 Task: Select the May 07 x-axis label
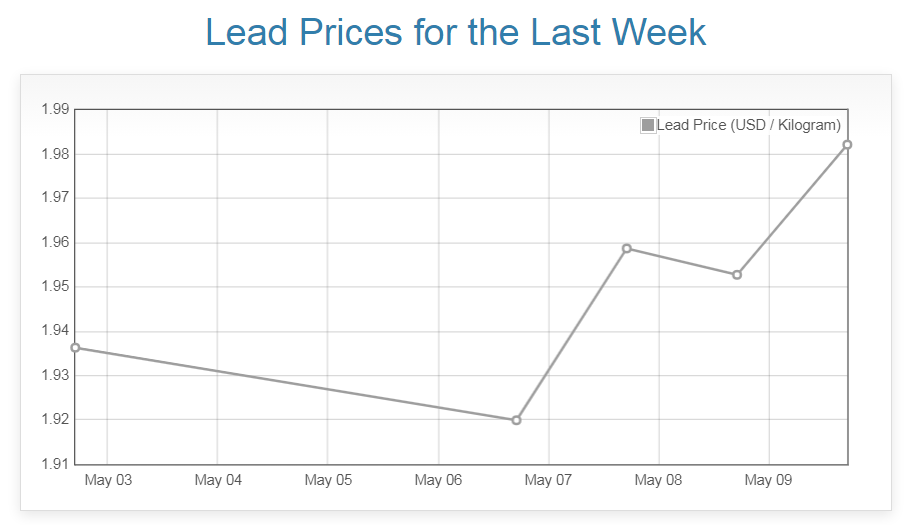coord(548,481)
